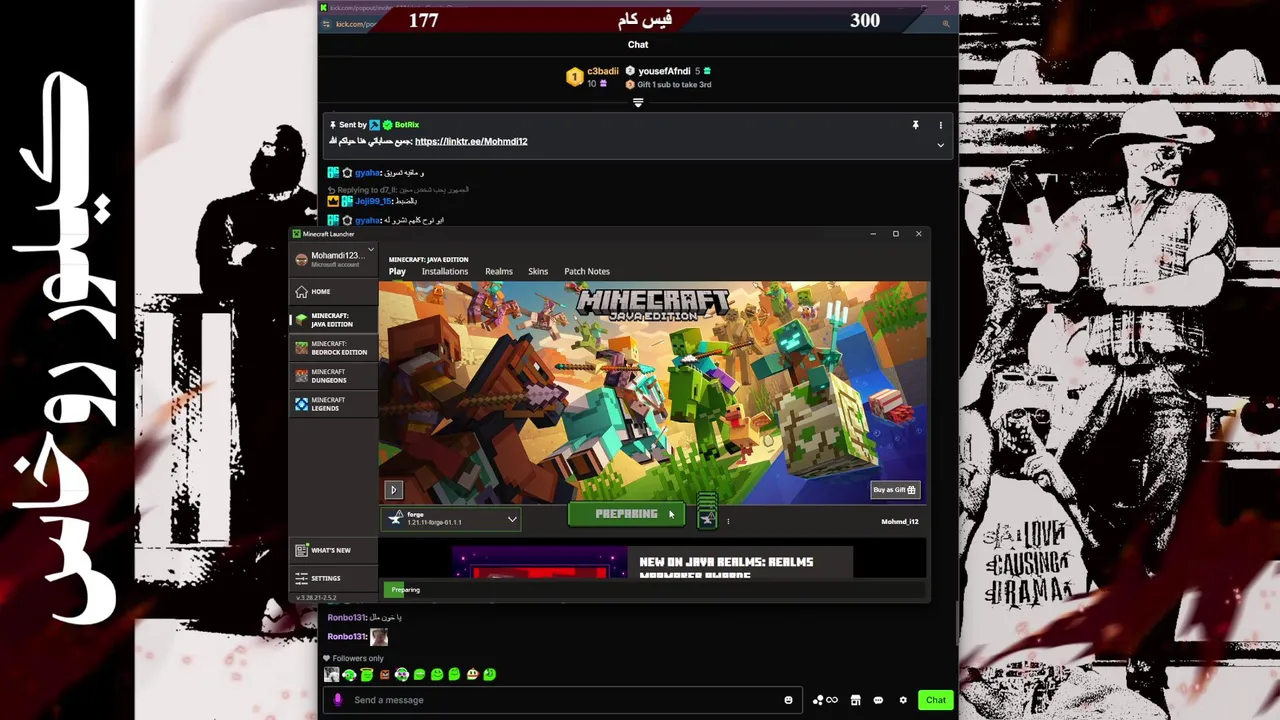This screenshot has width=1280, height=720.
Task: Select Minecraft: Bedrock Edition sidebar entry
Action: click(332, 348)
